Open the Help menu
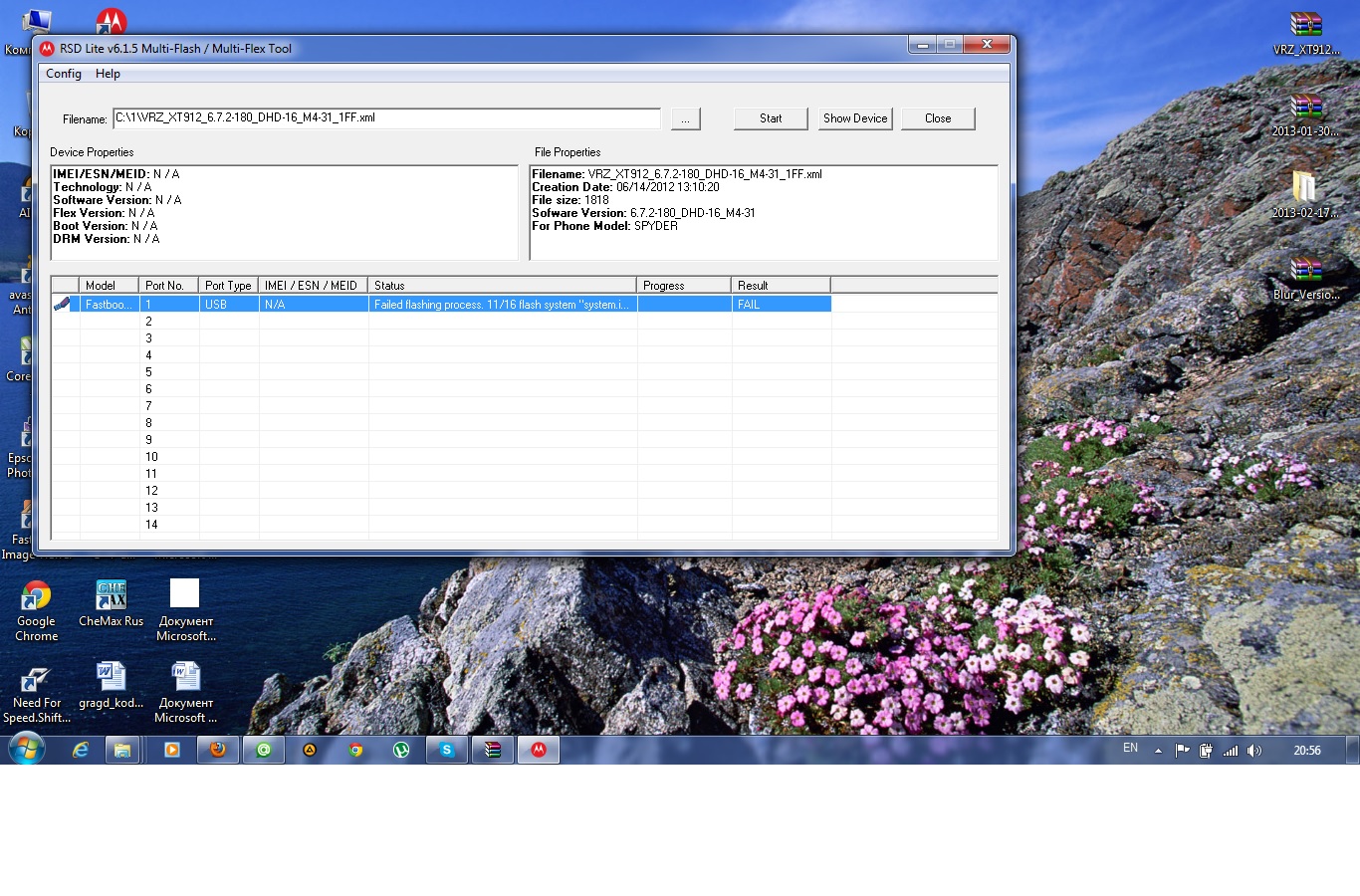The image size is (1360, 896). tap(108, 74)
